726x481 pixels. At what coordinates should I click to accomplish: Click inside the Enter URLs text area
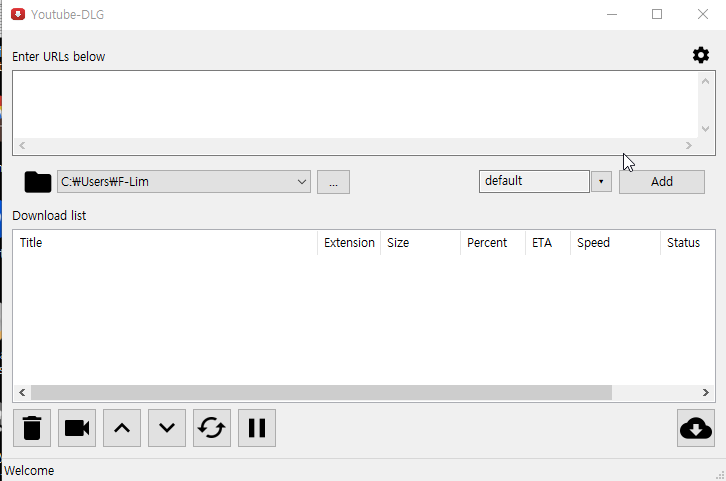point(355,104)
